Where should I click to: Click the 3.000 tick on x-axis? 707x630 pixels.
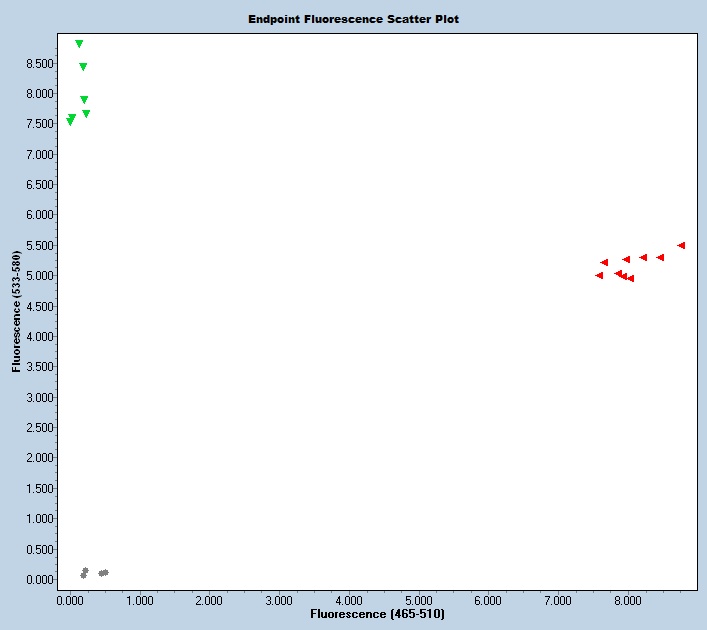pos(280,600)
